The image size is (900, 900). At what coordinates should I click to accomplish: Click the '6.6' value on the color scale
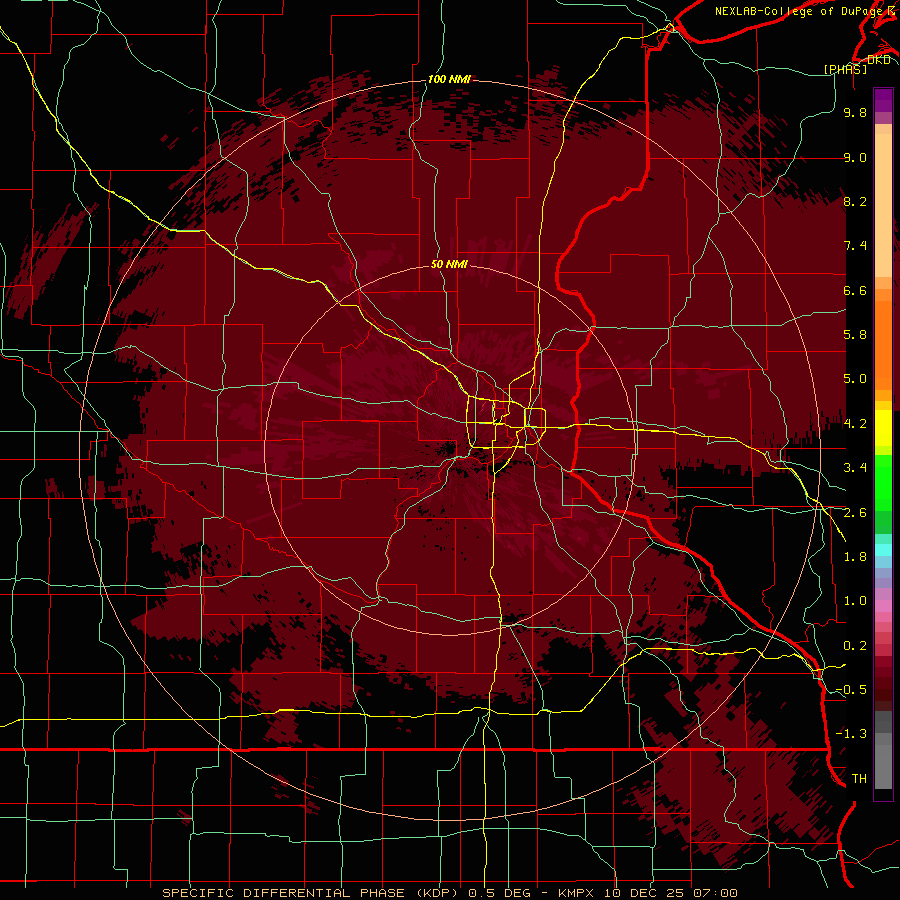(x=855, y=290)
